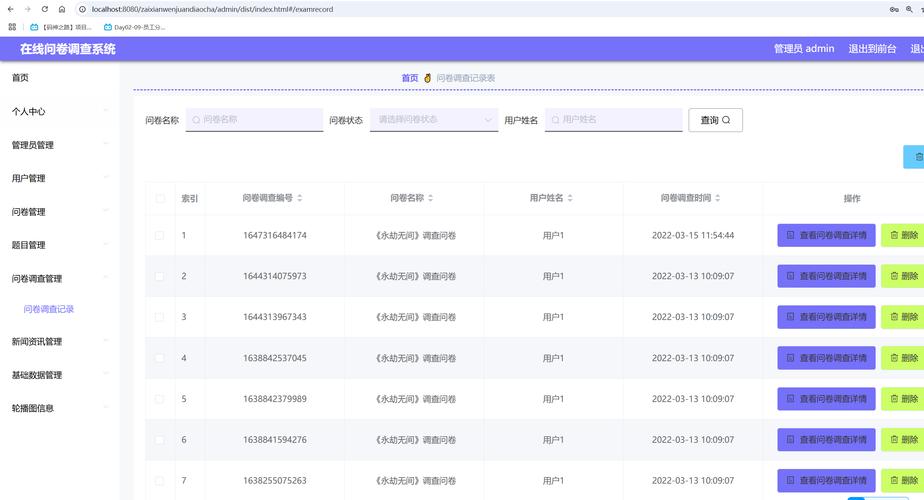924x500 pixels.
Task: Check the checkbox for row 7
Action: 159,481
